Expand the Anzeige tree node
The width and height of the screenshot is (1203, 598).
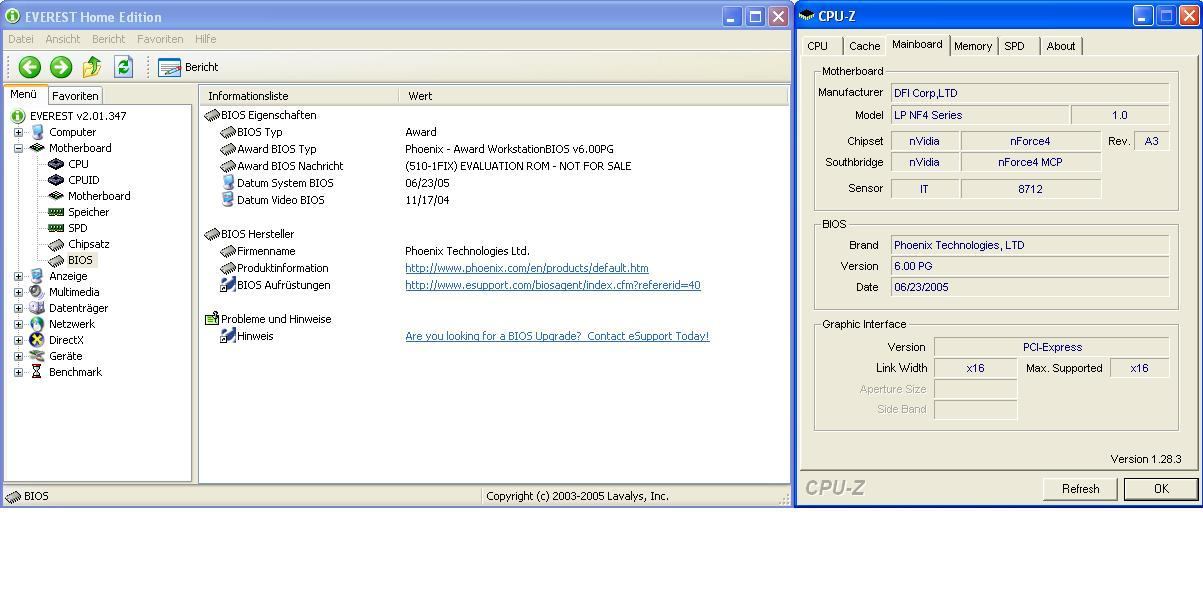[18, 276]
